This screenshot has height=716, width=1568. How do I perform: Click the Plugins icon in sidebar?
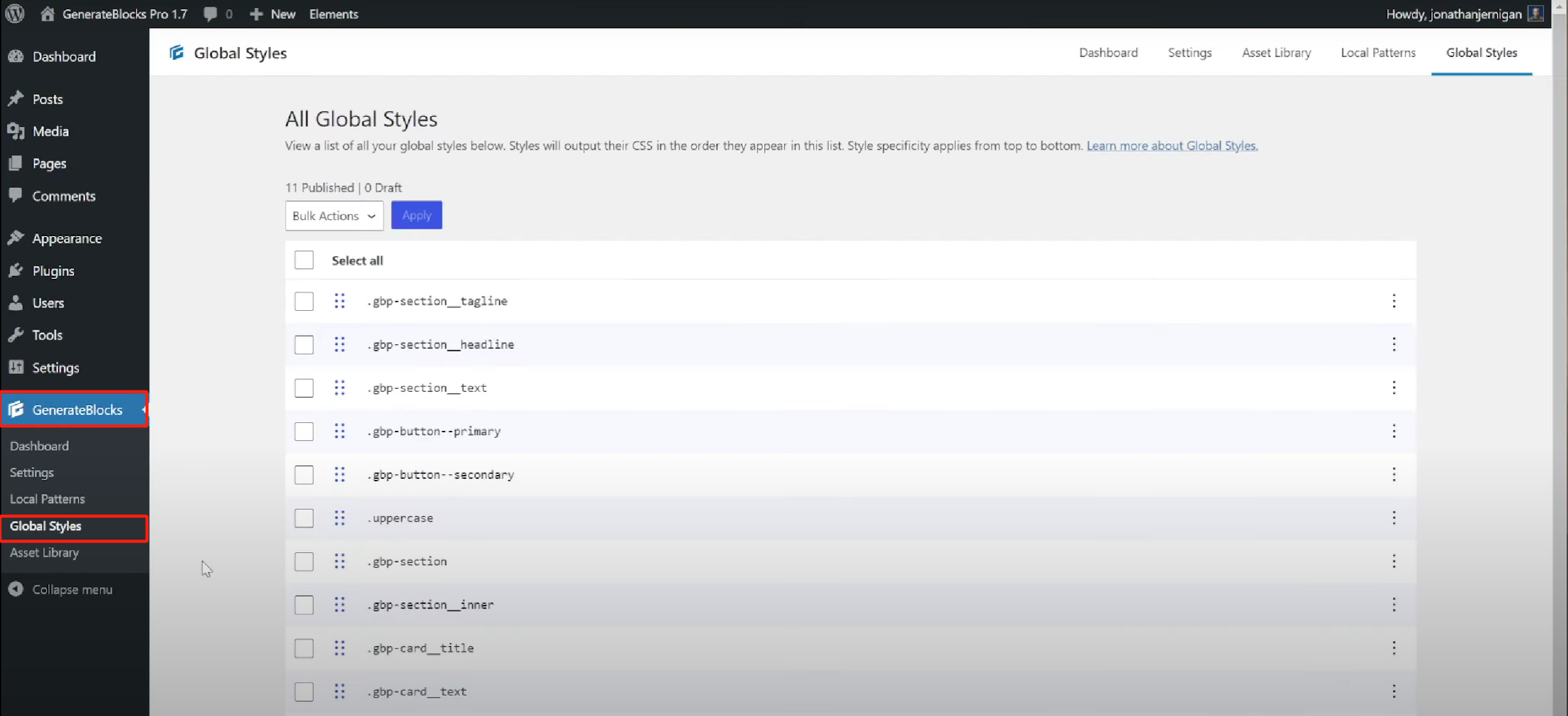coord(16,270)
